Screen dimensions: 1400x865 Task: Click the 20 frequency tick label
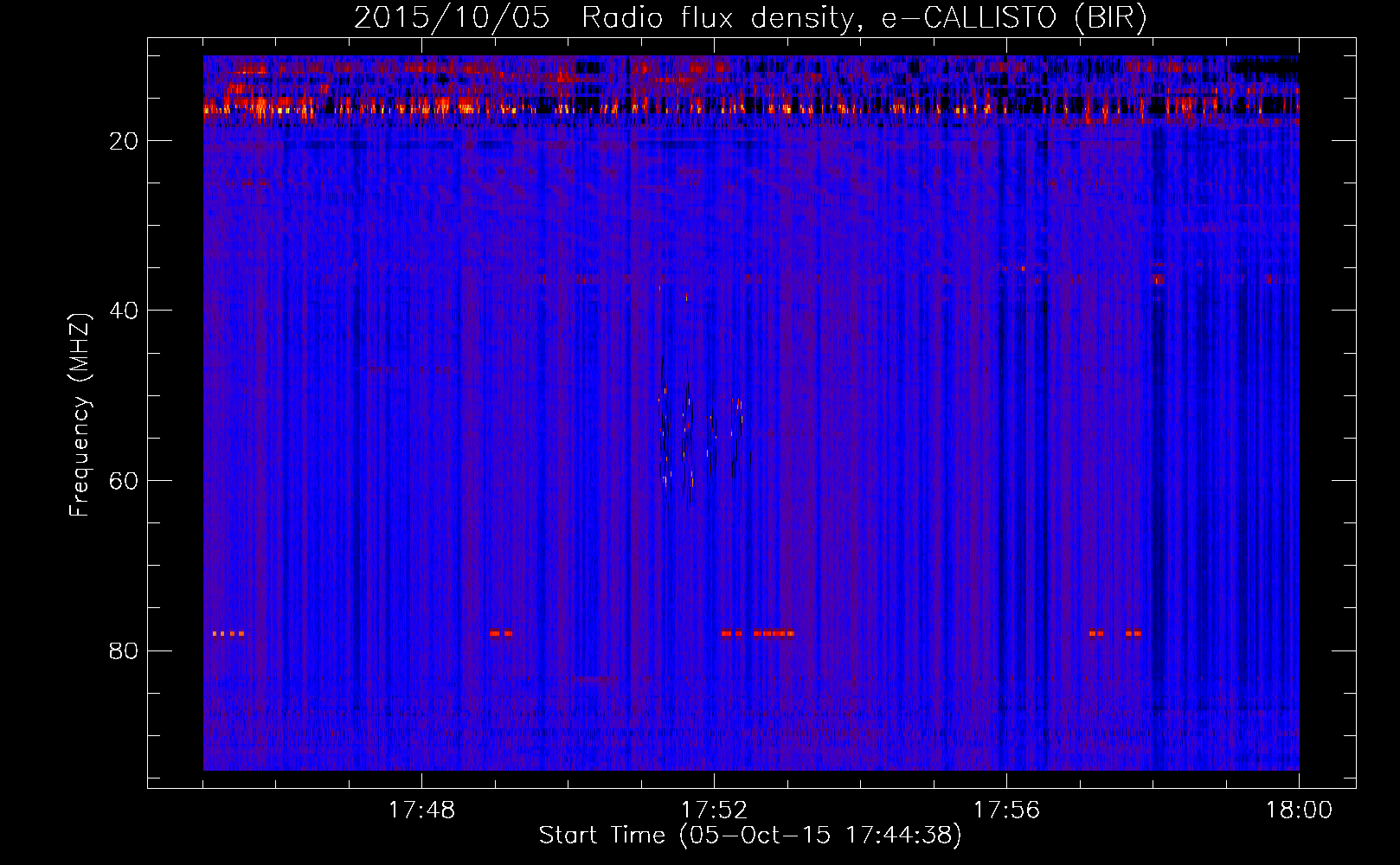[x=124, y=141]
